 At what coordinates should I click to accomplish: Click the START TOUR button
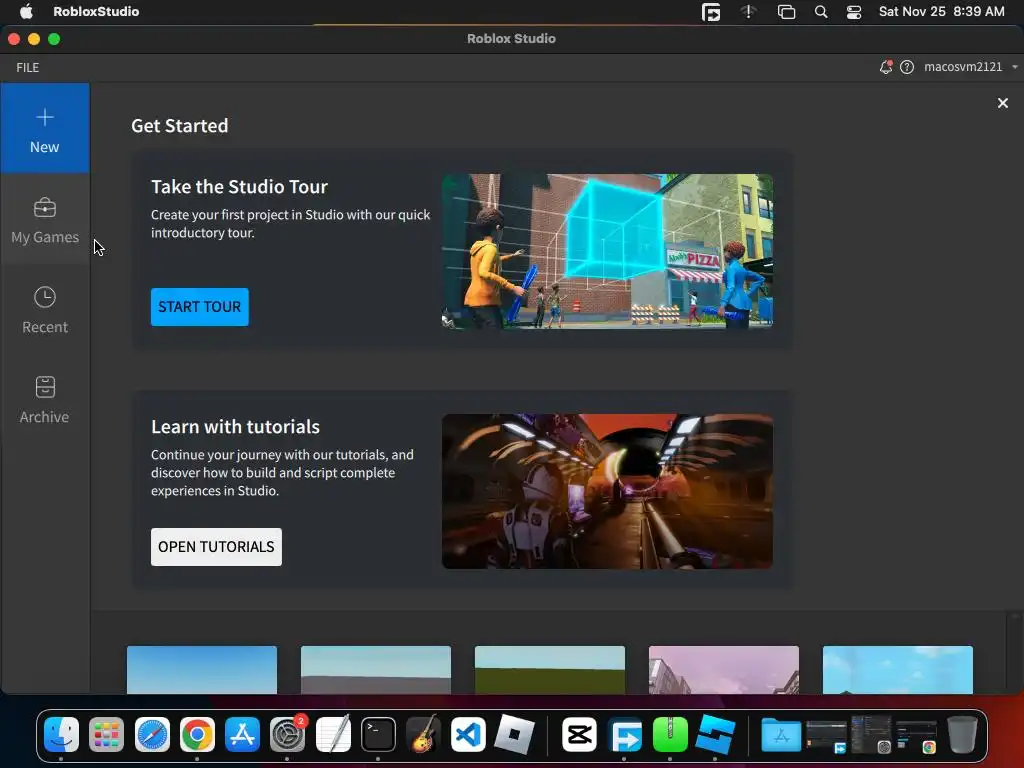coord(199,307)
